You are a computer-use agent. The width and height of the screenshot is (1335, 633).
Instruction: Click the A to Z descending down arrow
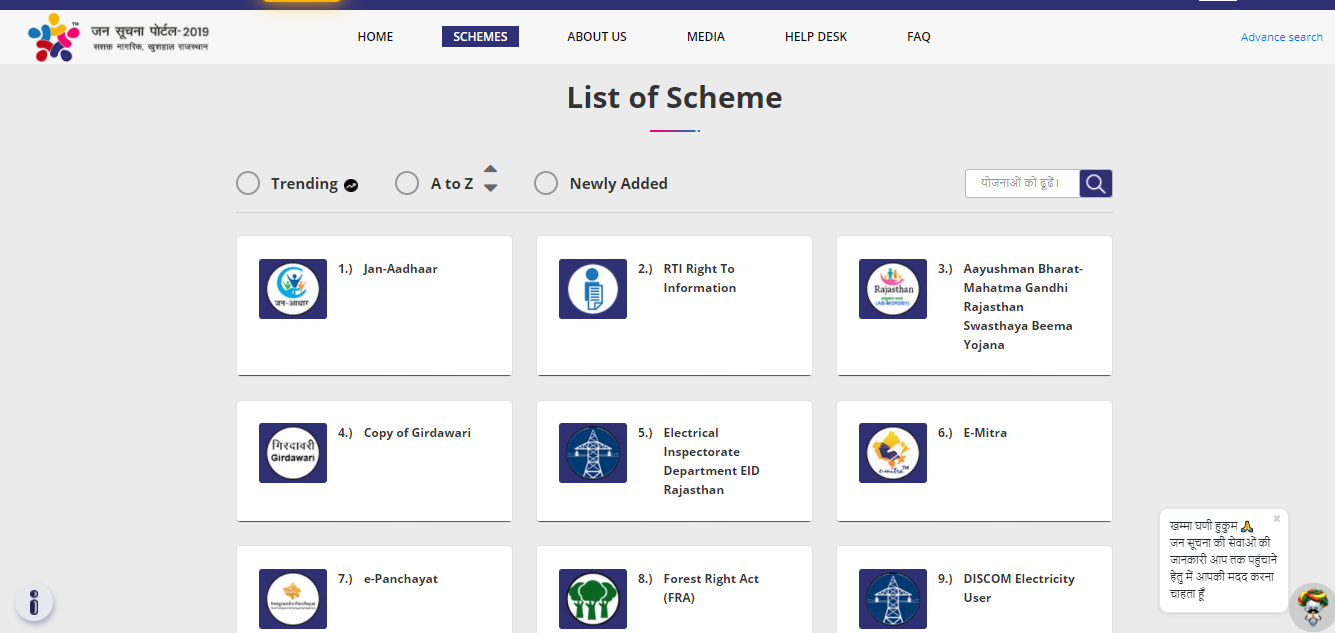tap(490, 188)
